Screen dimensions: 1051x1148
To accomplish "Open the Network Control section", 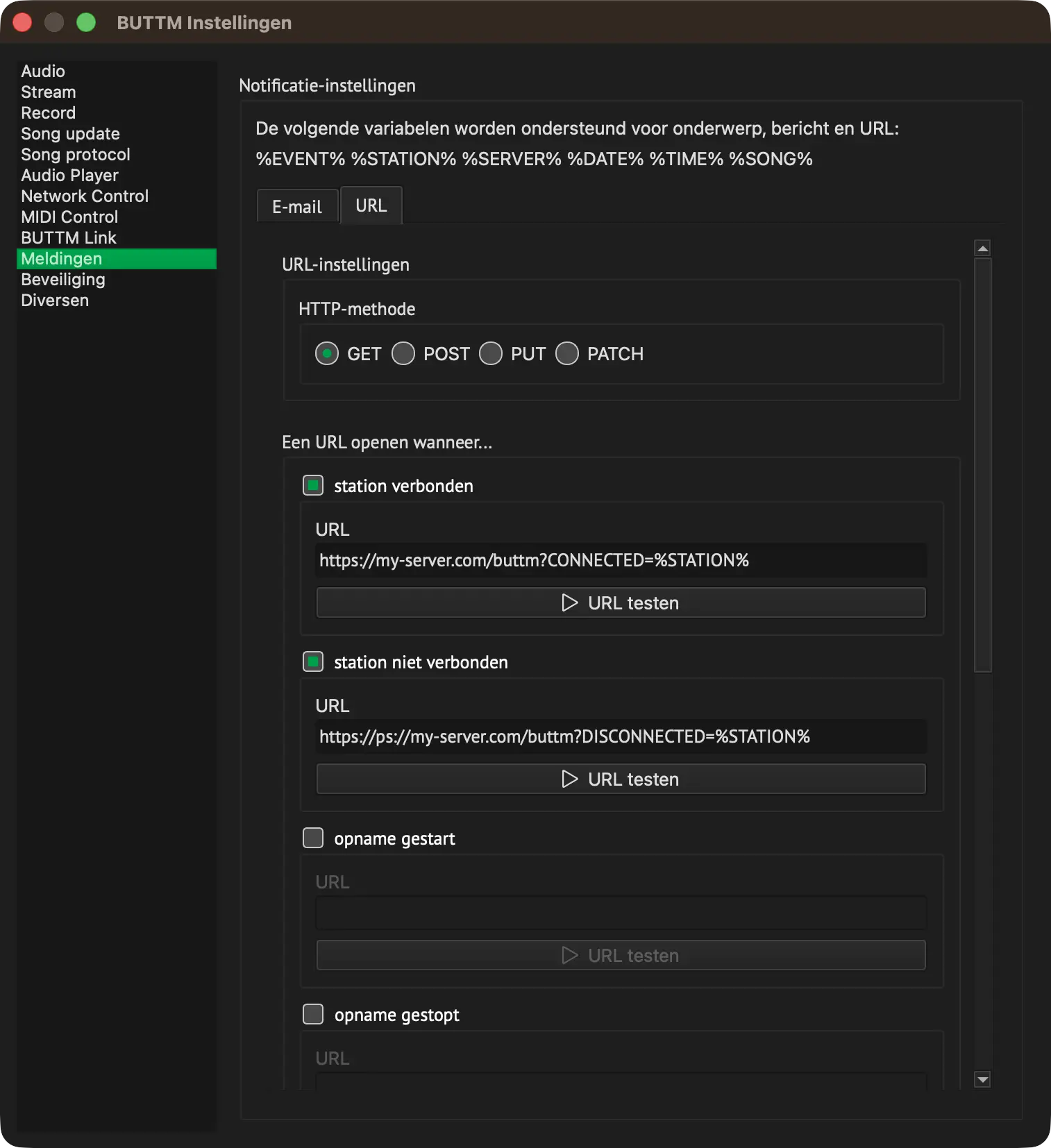I will tap(117, 196).
